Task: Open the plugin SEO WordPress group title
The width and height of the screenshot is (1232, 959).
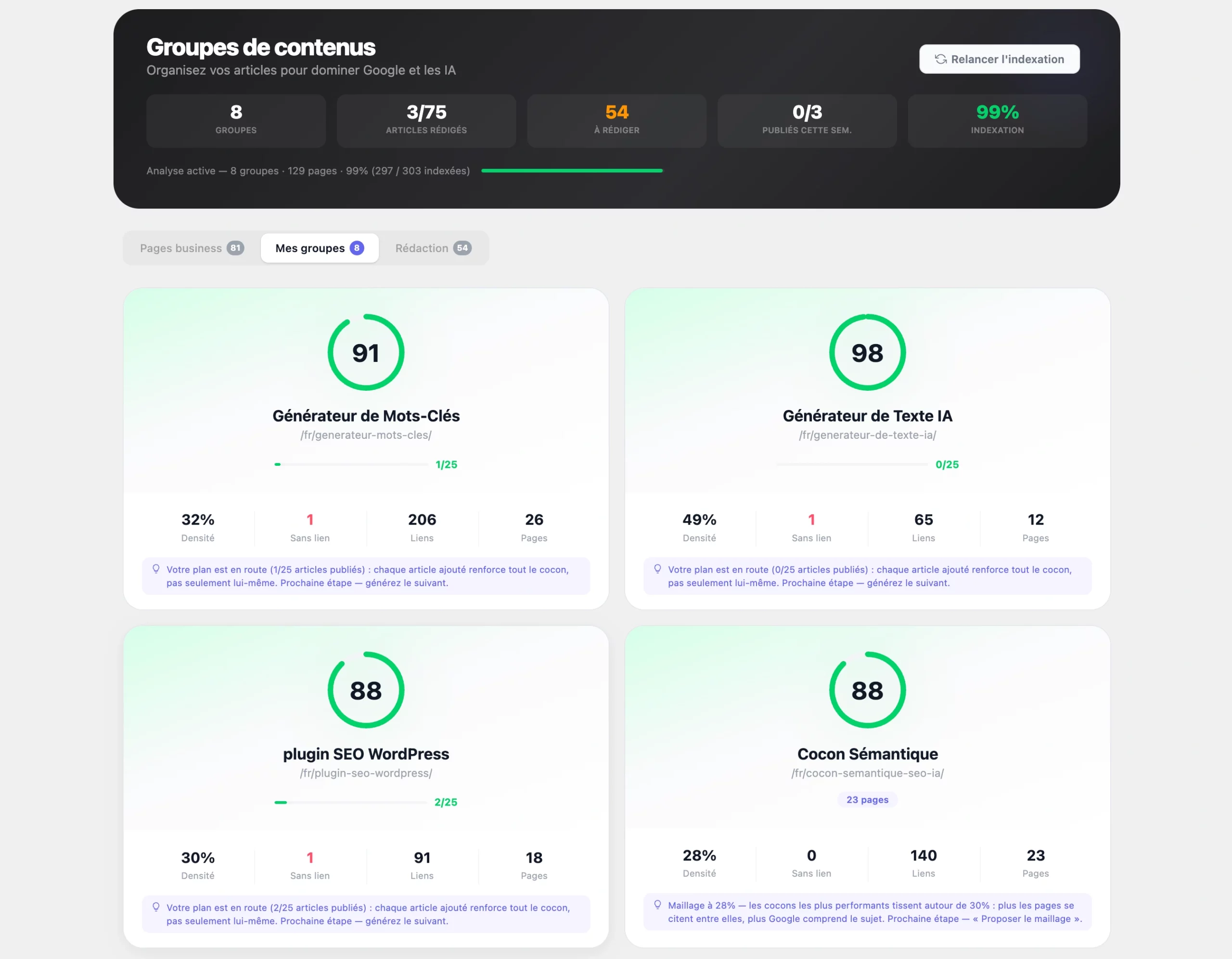Action: point(366,754)
